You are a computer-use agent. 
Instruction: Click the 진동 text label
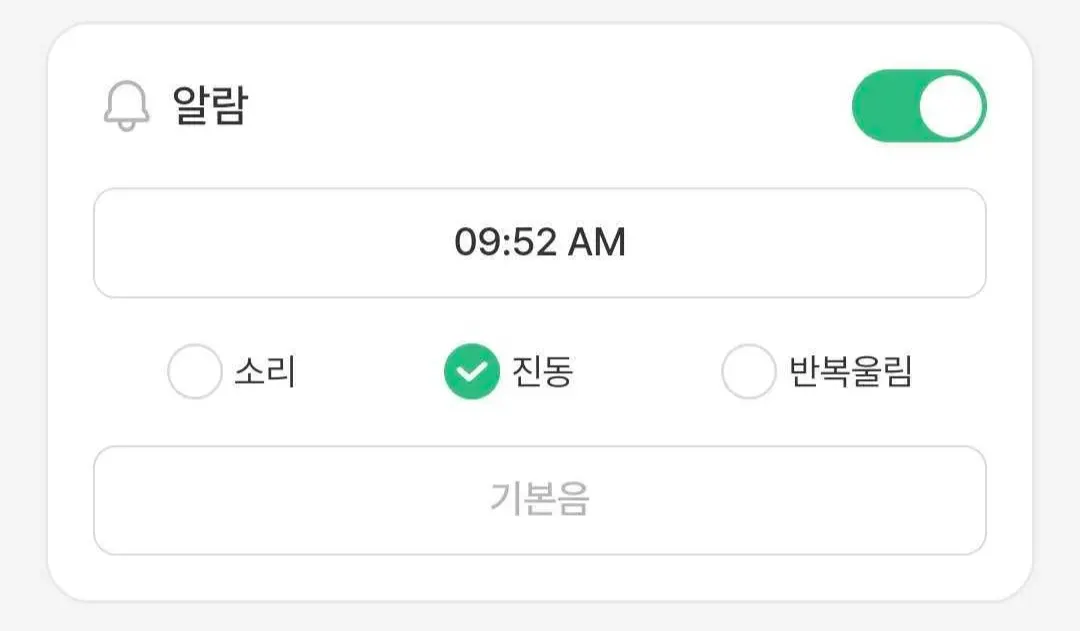[542, 372]
